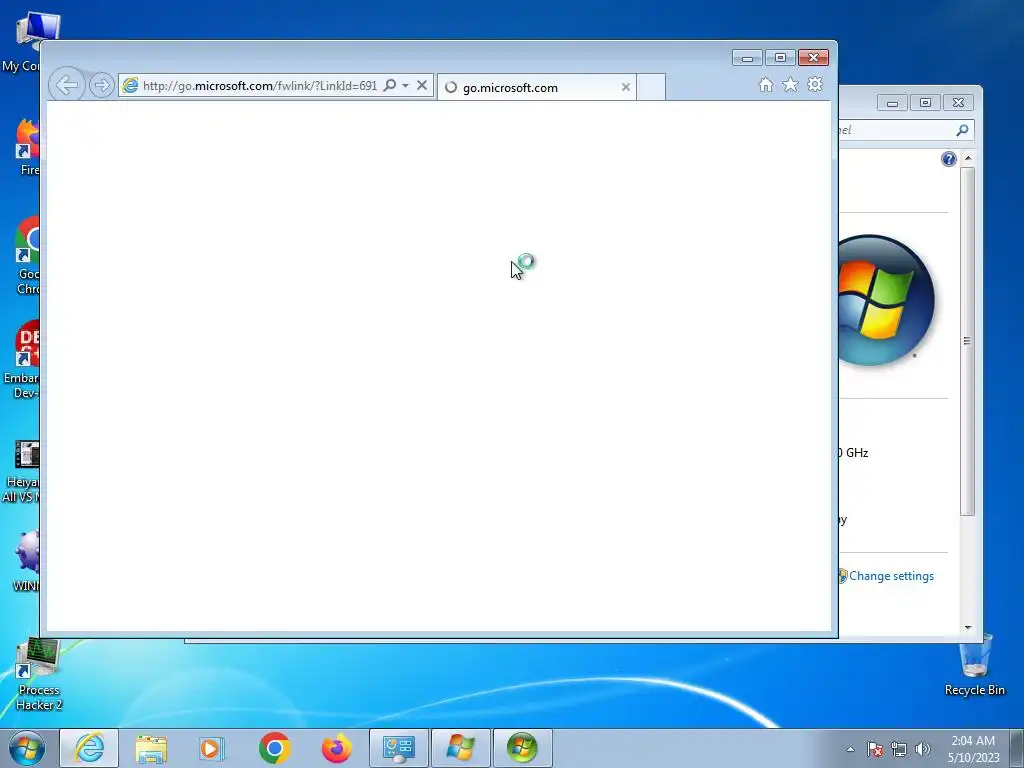Click the address bar URL field

pyautogui.click(x=259, y=86)
